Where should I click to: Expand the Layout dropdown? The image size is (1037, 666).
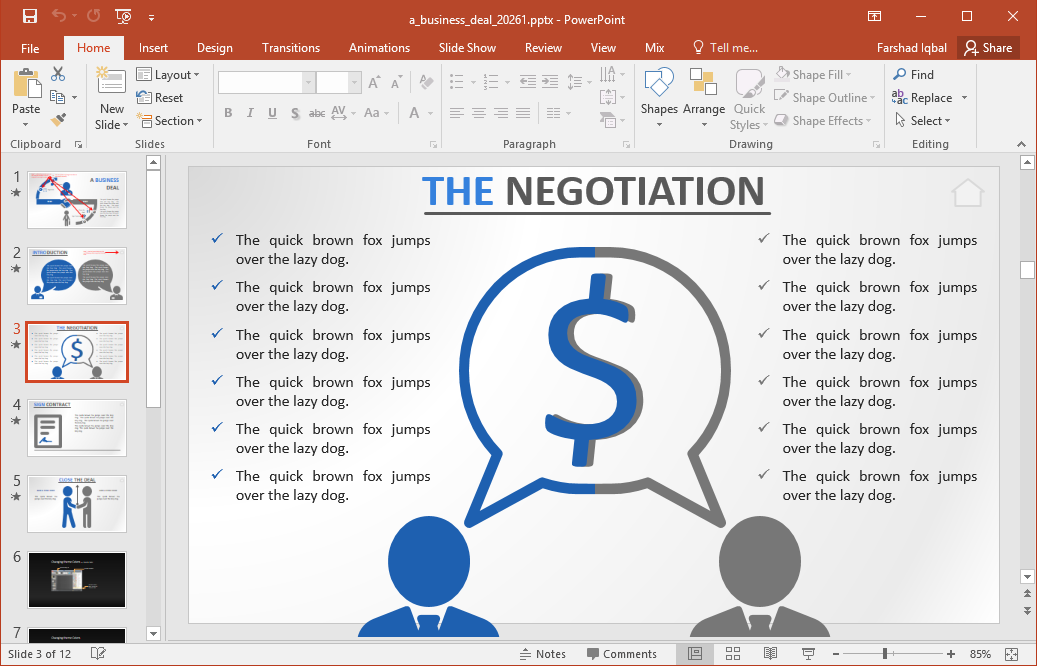tap(168, 75)
